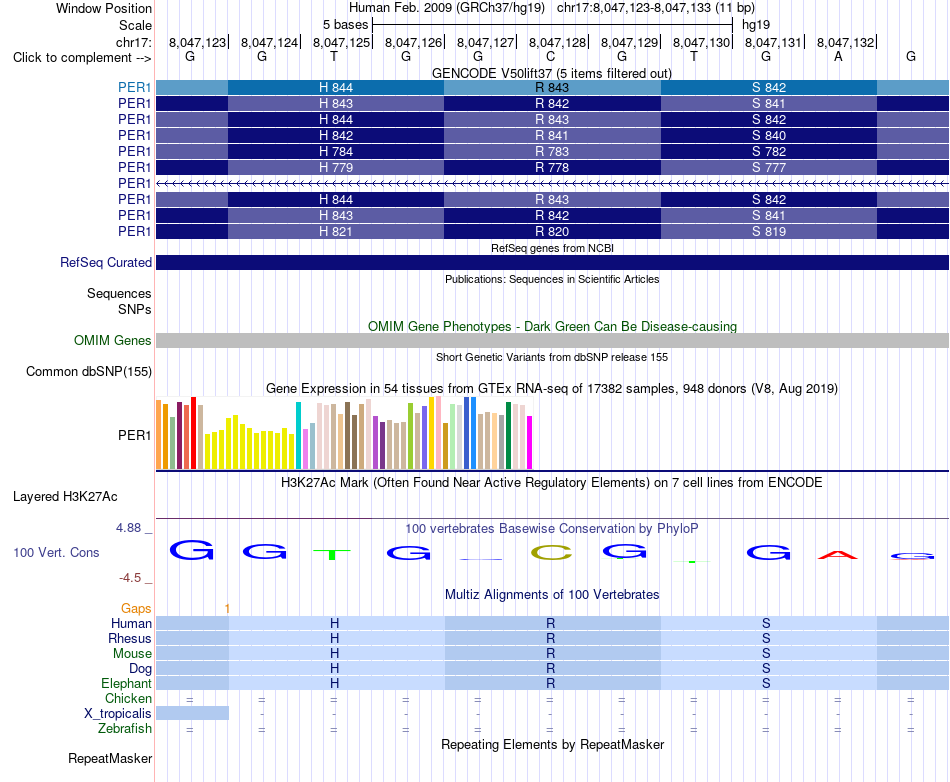Open the OMIM Gene Phenotypes green title
Viewport: 950px width, 782px height.
pyautogui.click(x=552, y=326)
